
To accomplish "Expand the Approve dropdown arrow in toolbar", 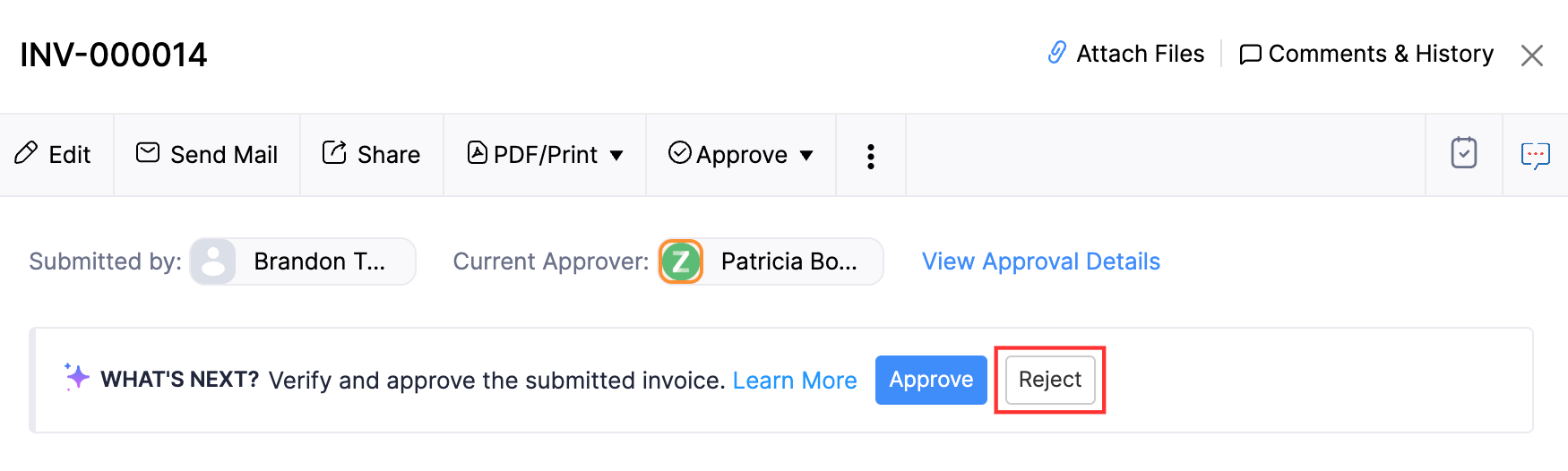I will (x=806, y=155).
